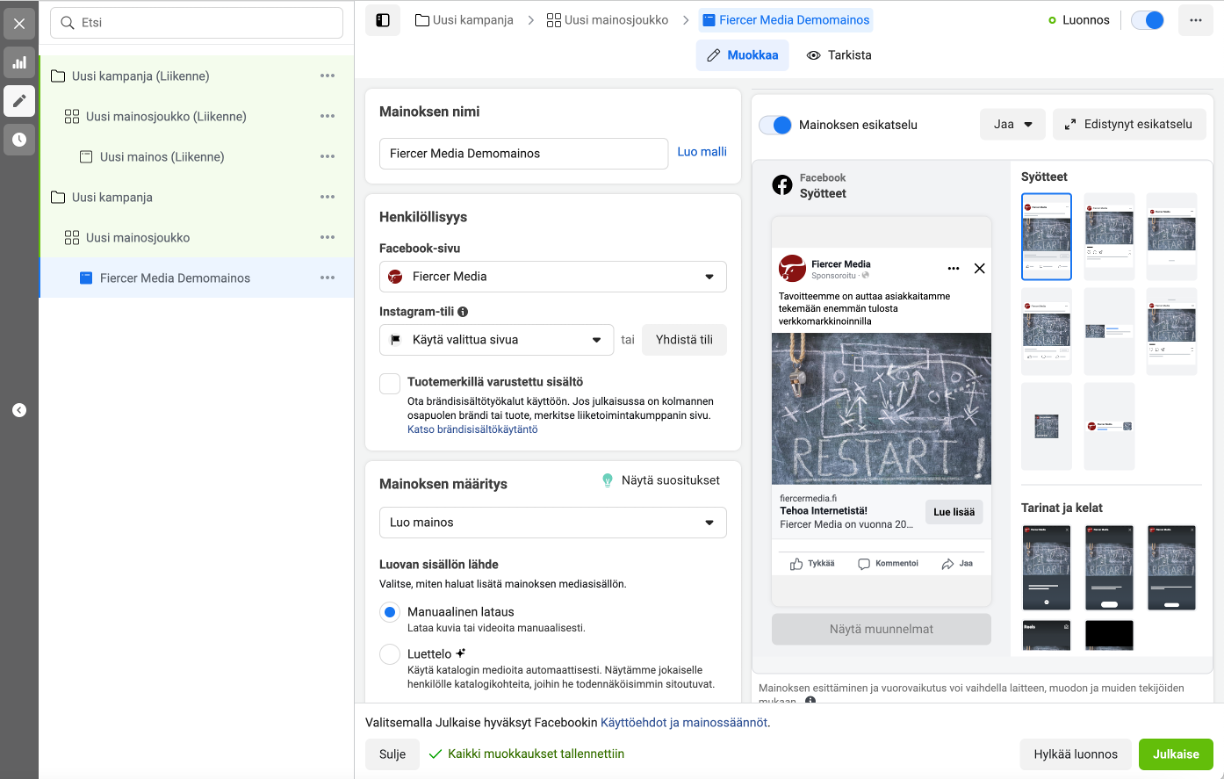Select the Luettelo radio button
Screen dimensions: 1224x780
[x=390, y=654]
